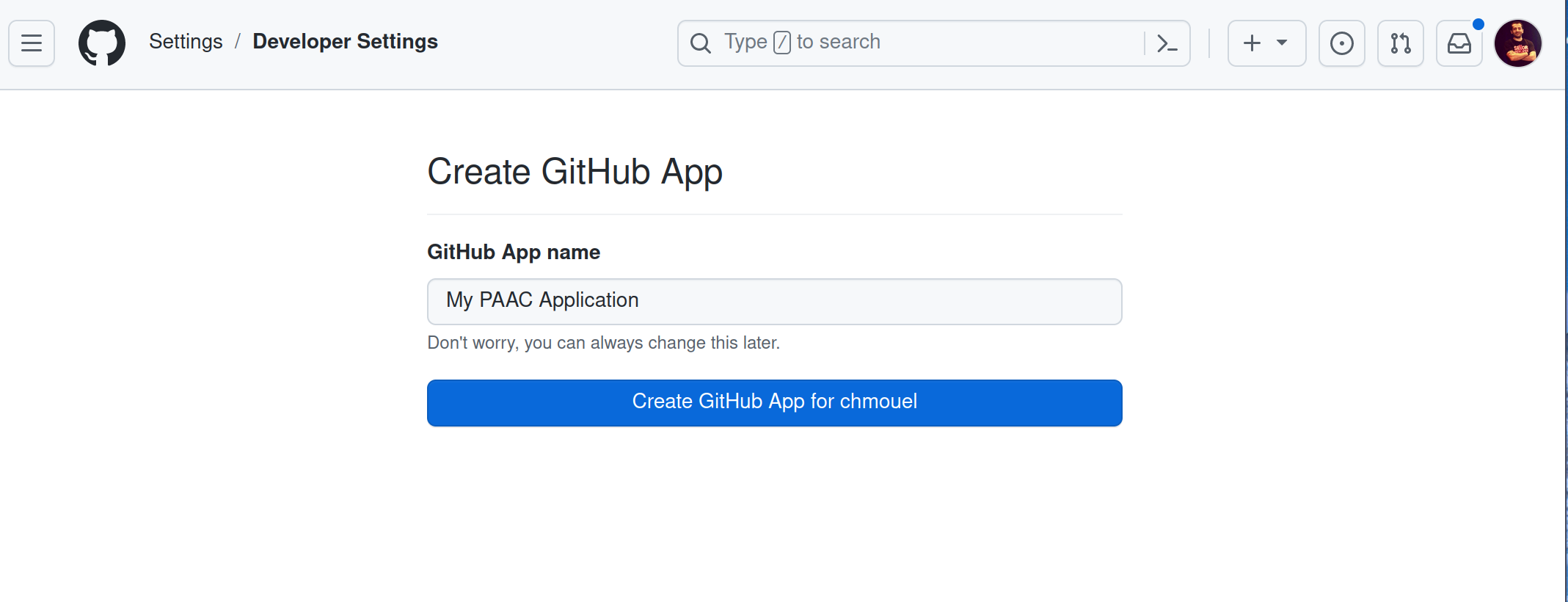This screenshot has height=602, width=1568.
Task: Click the blue unread notification dot
Action: tap(1478, 24)
